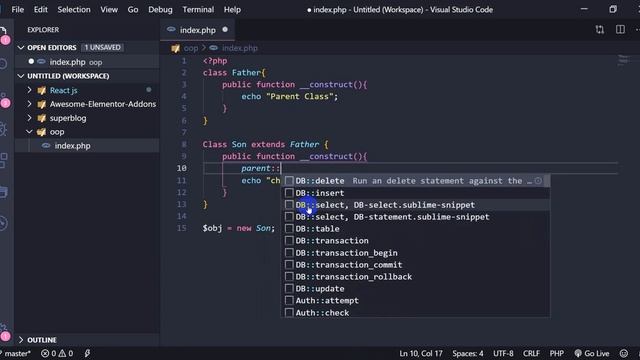The height and width of the screenshot is (360, 640).
Task: Click the React js folder icon
Action: 41,90
